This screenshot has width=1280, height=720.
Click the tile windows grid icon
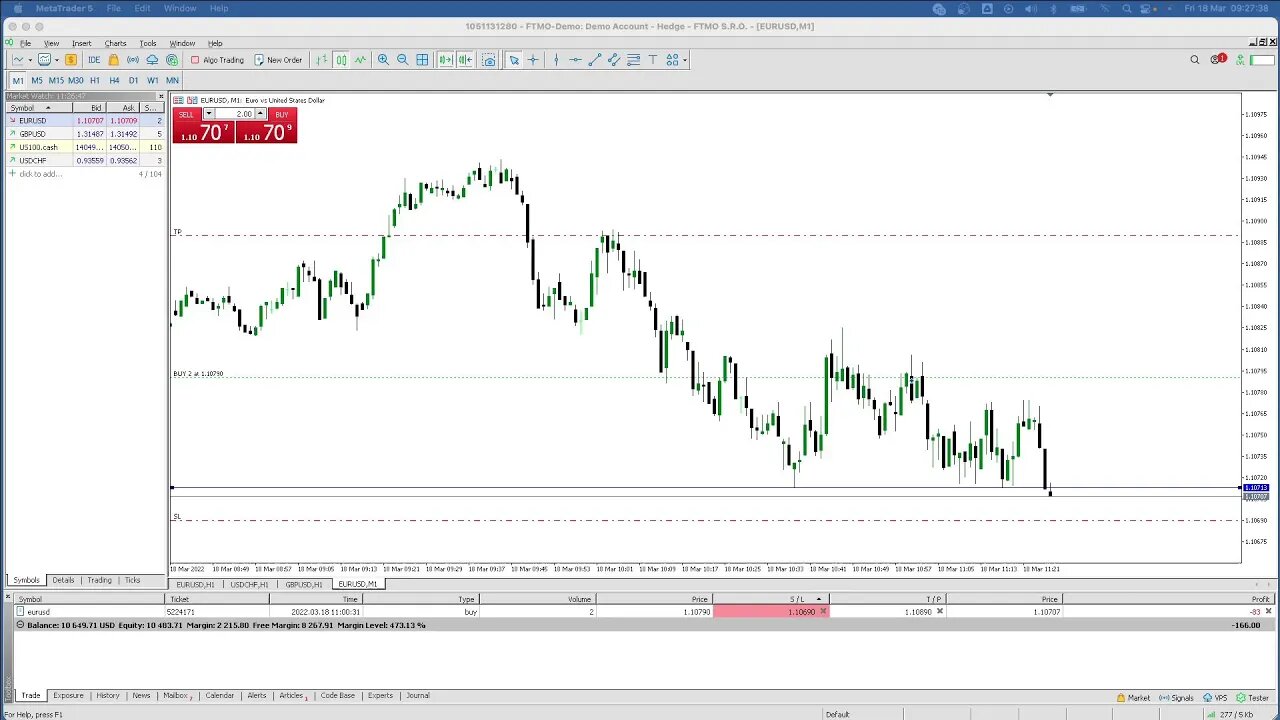click(x=422, y=60)
